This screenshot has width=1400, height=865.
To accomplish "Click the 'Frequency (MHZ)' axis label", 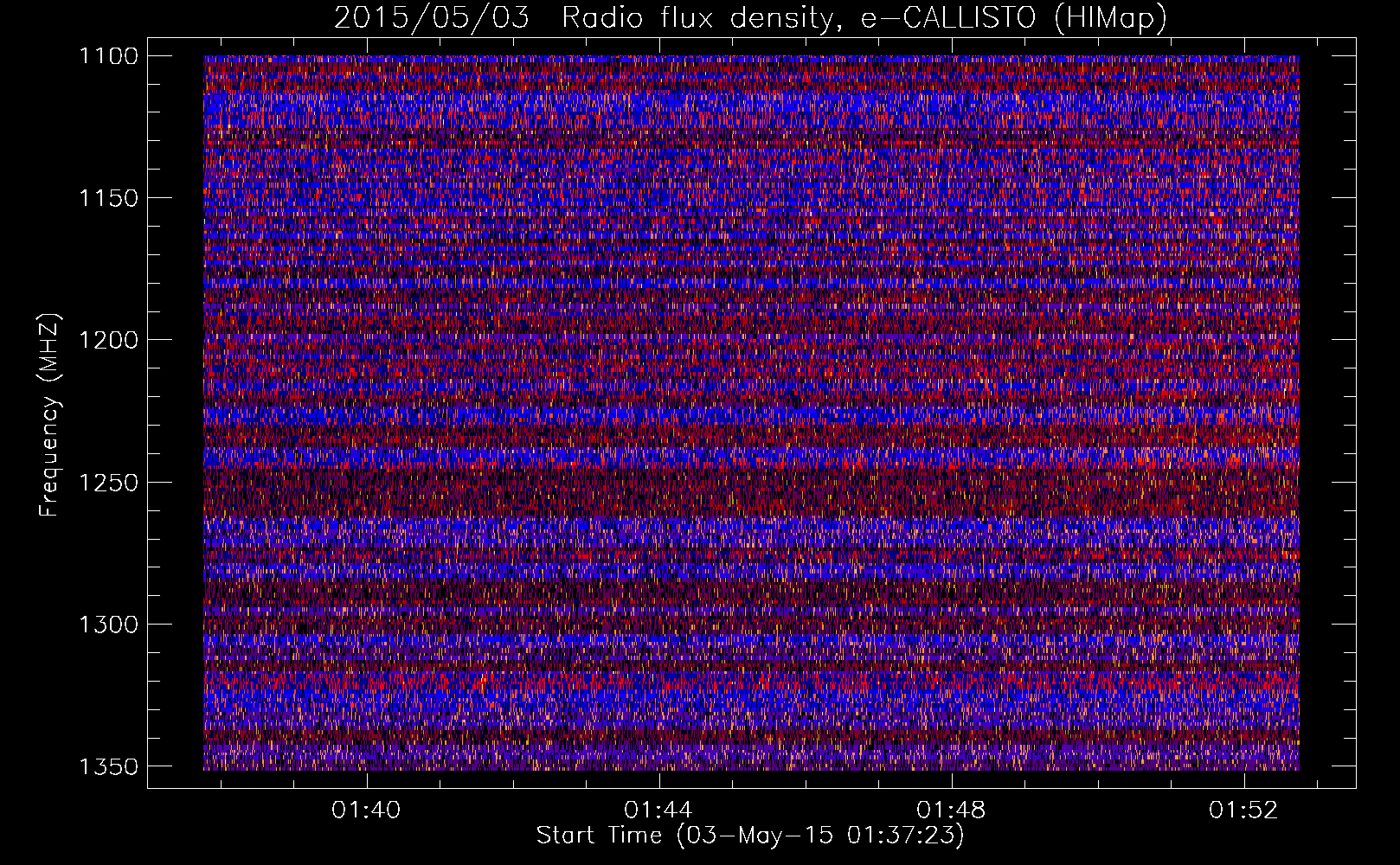I will coord(49,415).
